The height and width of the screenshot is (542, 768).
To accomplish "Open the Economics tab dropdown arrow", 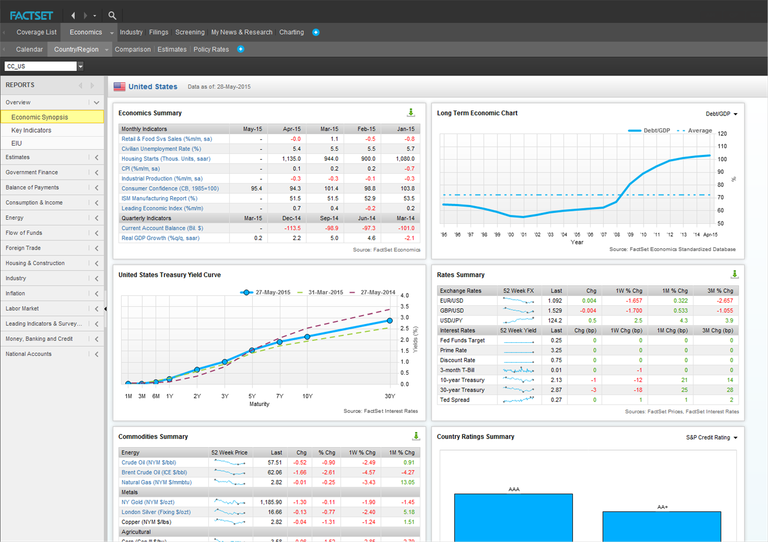I will 112,33.
